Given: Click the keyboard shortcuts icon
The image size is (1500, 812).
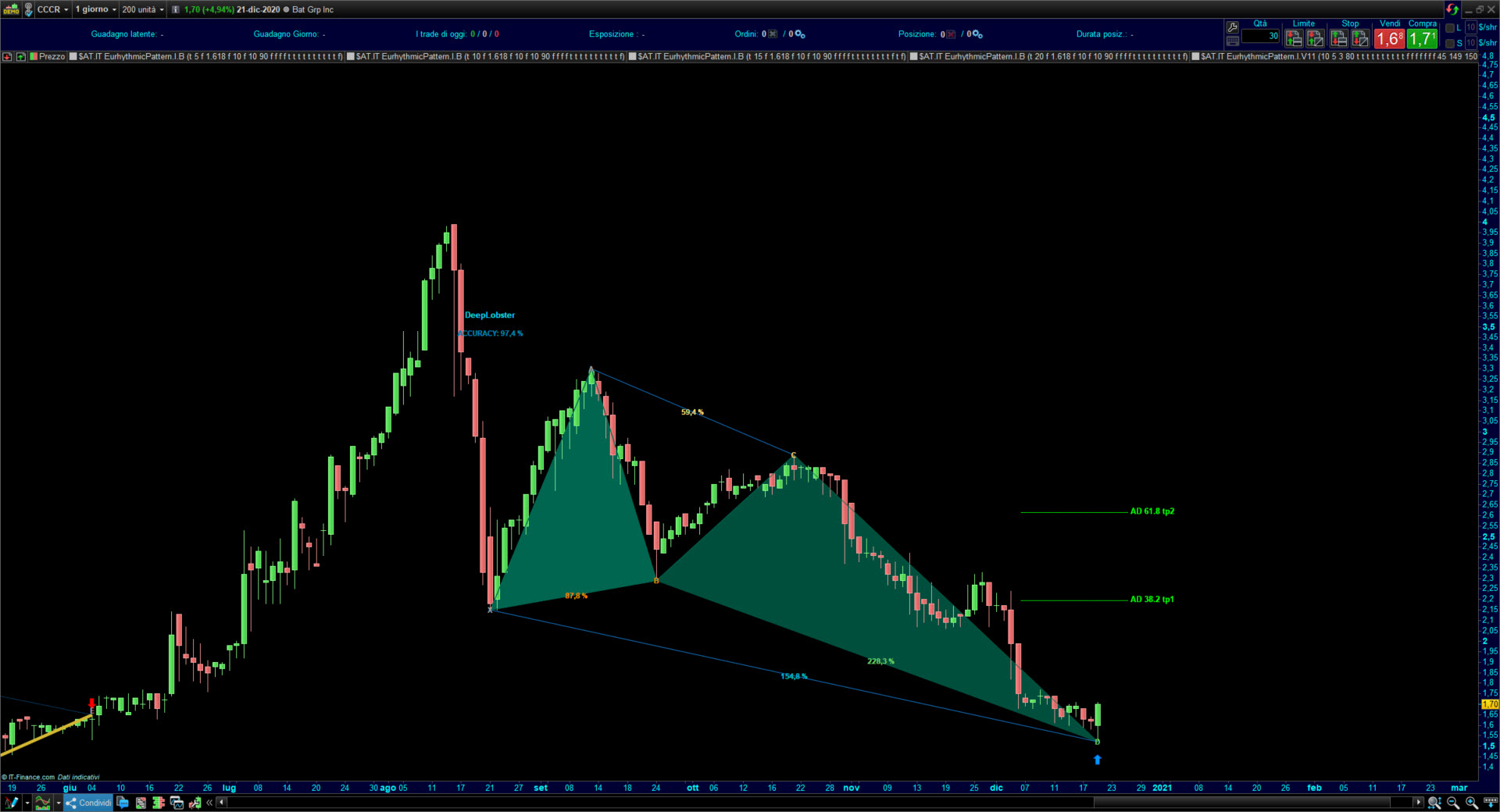Looking at the screenshot, I should click(x=1233, y=41).
